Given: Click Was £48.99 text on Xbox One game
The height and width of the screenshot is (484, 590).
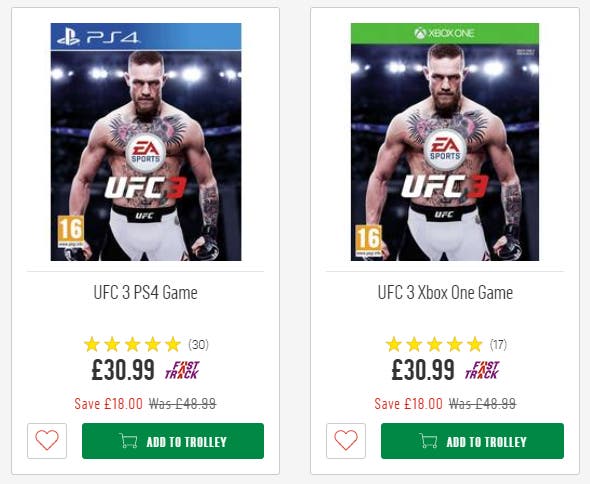Looking at the screenshot, I should click(482, 404).
